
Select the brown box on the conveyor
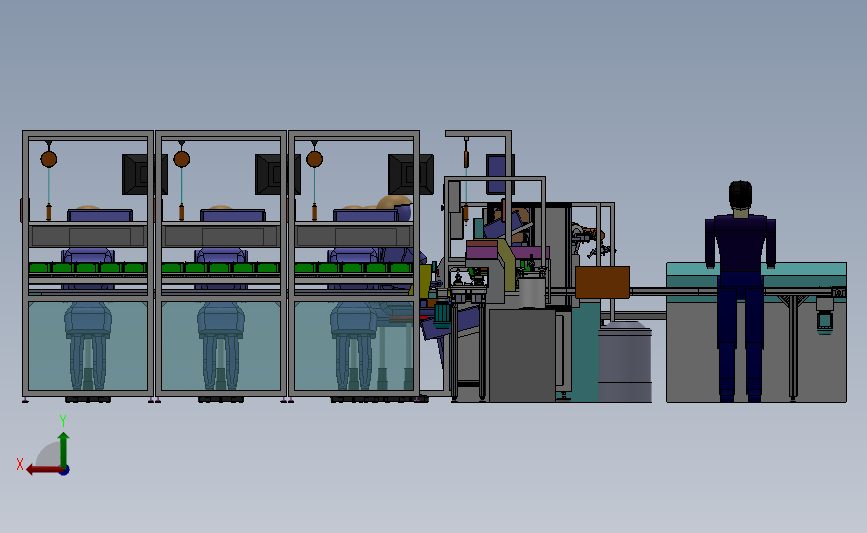[x=602, y=283]
